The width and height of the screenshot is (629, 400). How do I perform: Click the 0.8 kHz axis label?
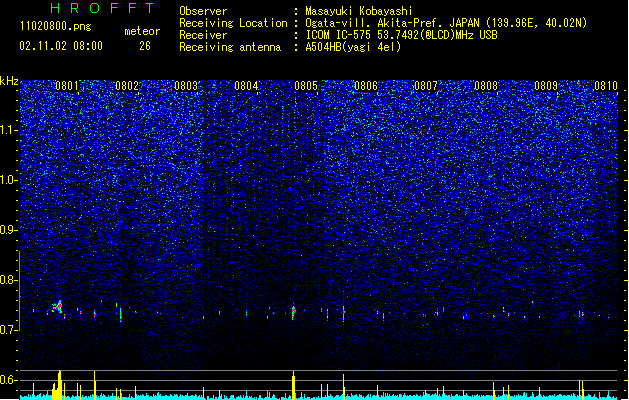[x=9, y=280]
